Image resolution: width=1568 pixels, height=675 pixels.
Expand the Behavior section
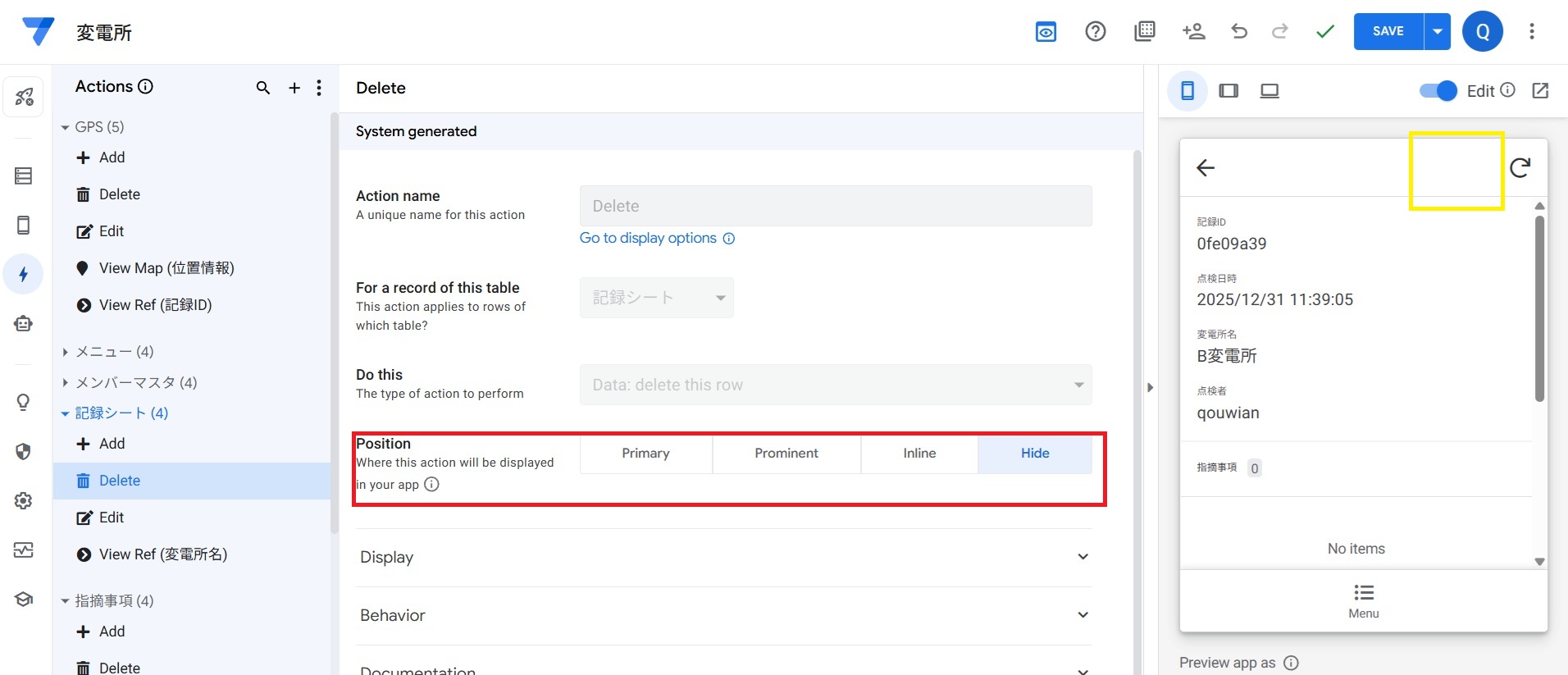click(x=722, y=615)
